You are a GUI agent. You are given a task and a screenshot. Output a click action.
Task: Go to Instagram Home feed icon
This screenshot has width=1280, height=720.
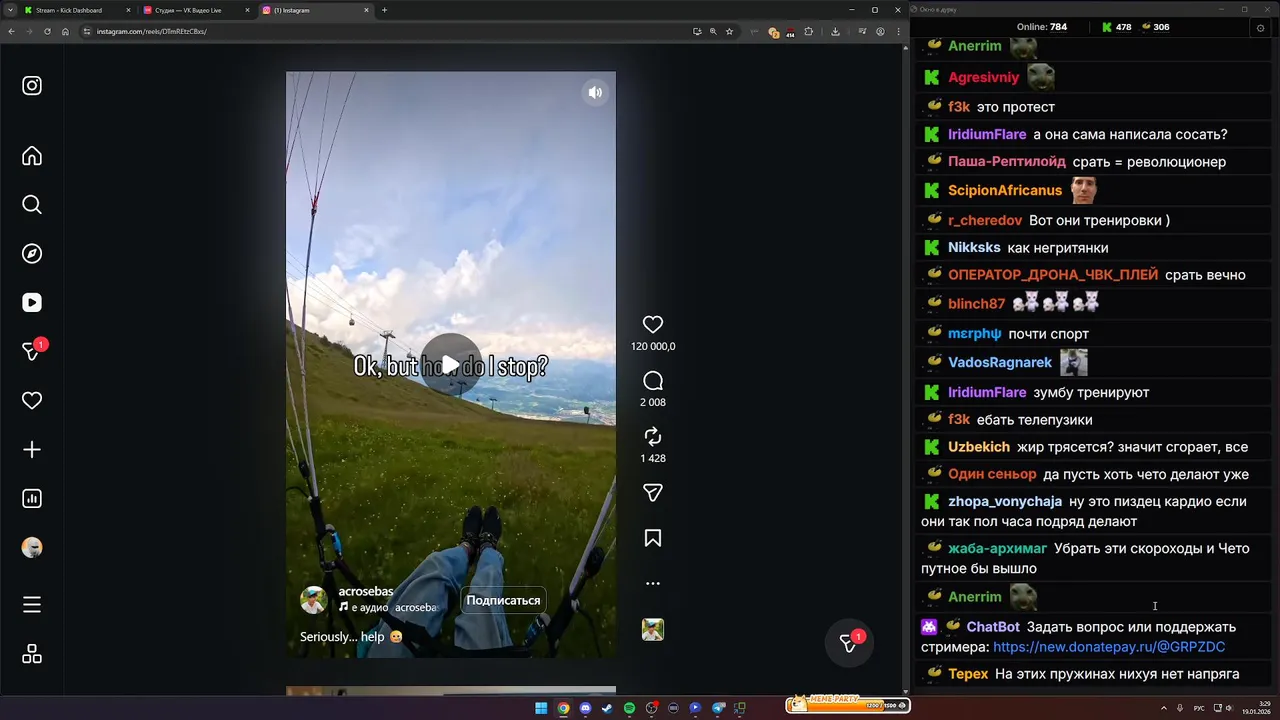32,156
